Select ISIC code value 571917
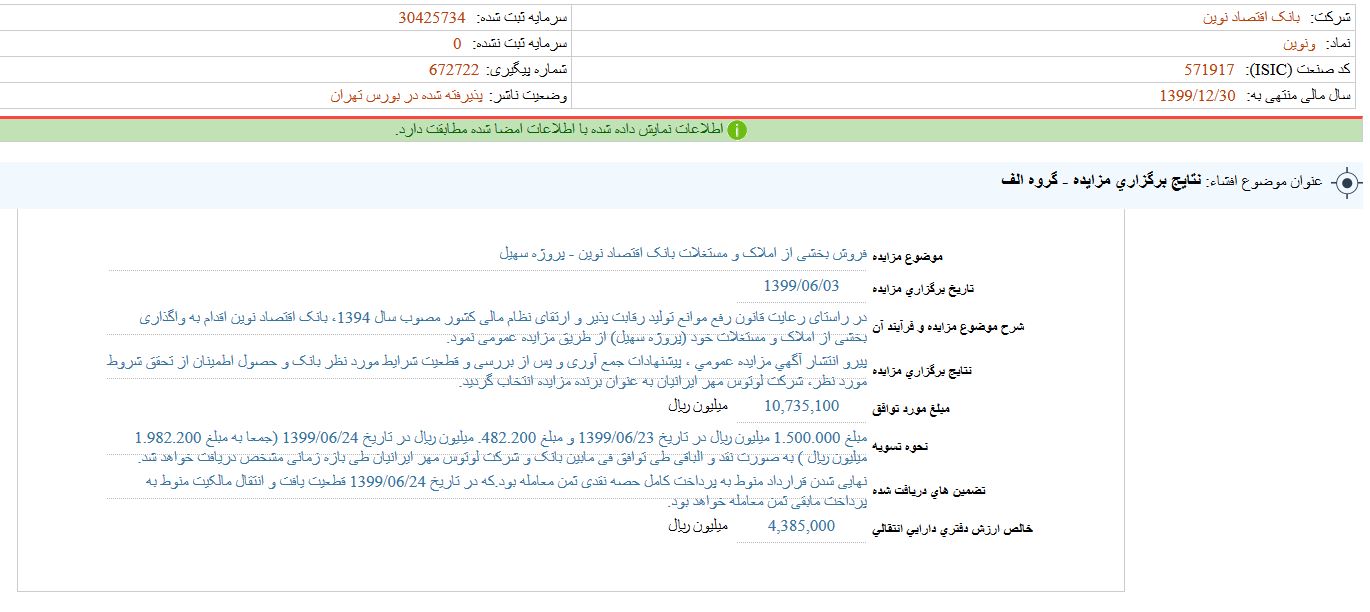The width and height of the screenshot is (1370, 612). tap(1209, 70)
